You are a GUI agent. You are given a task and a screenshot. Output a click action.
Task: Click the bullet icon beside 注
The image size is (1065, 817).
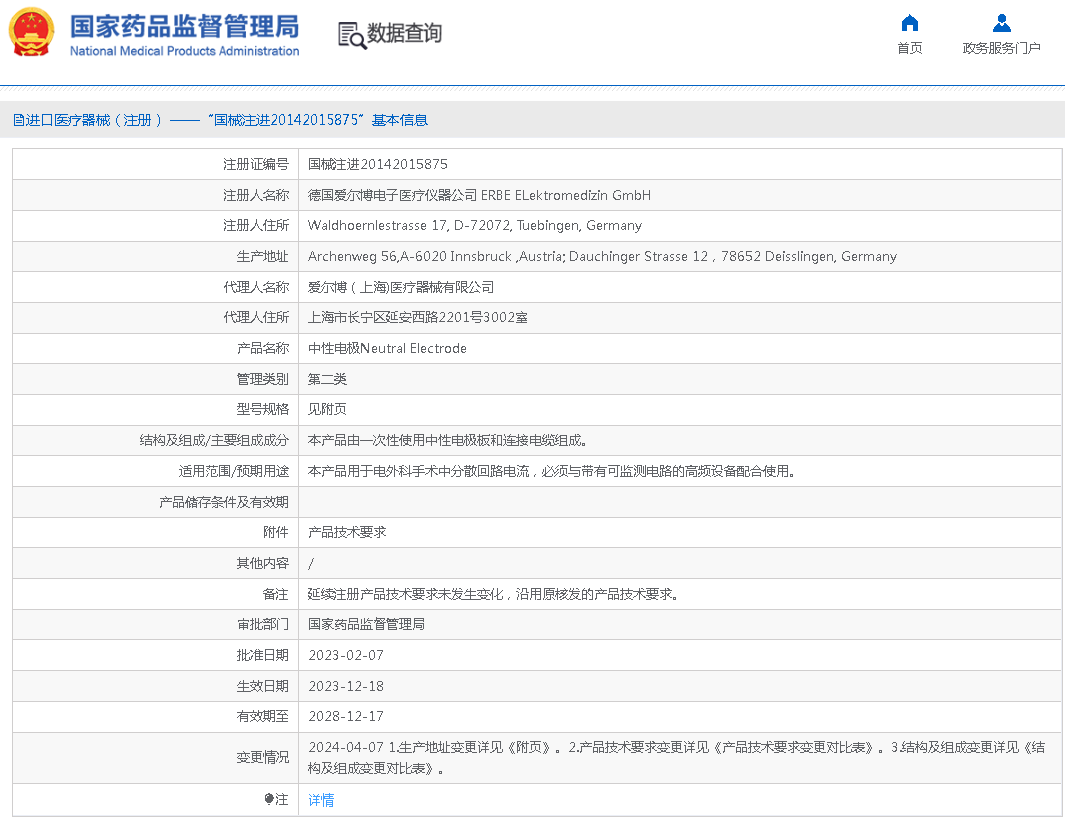[269, 799]
